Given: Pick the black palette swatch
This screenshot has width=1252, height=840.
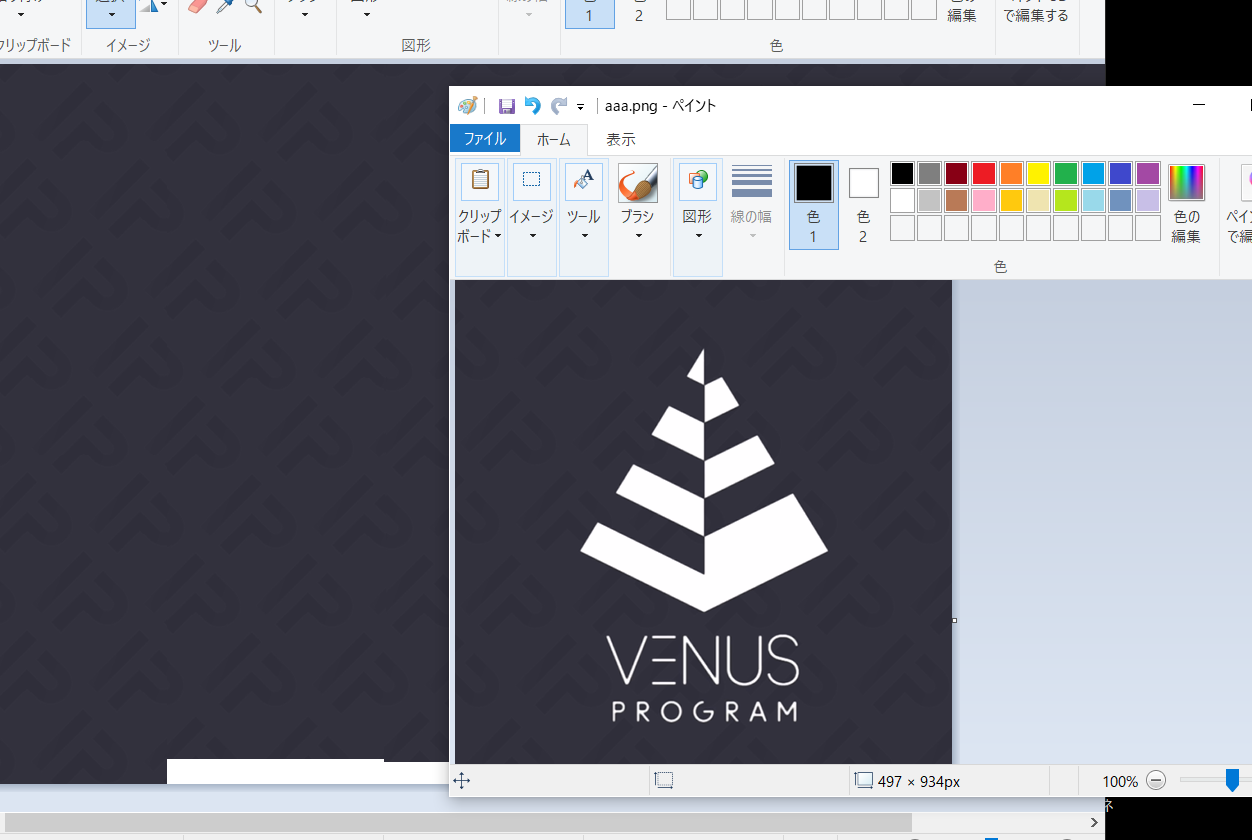Looking at the screenshot, I should click(x=903, y=174).
